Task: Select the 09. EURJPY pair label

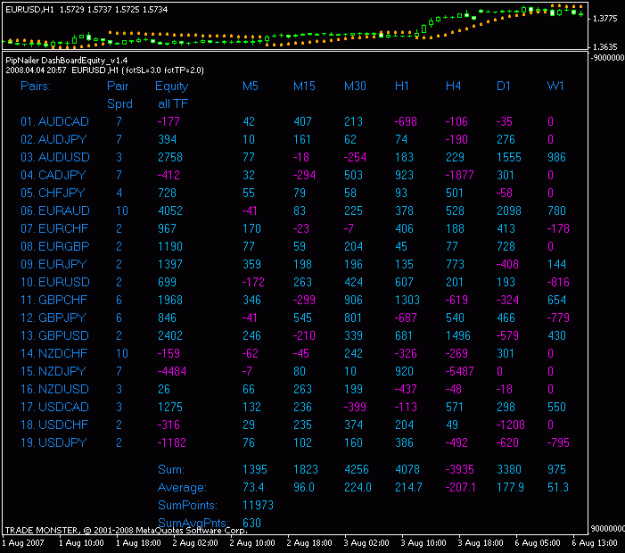Action: [54, 264]
